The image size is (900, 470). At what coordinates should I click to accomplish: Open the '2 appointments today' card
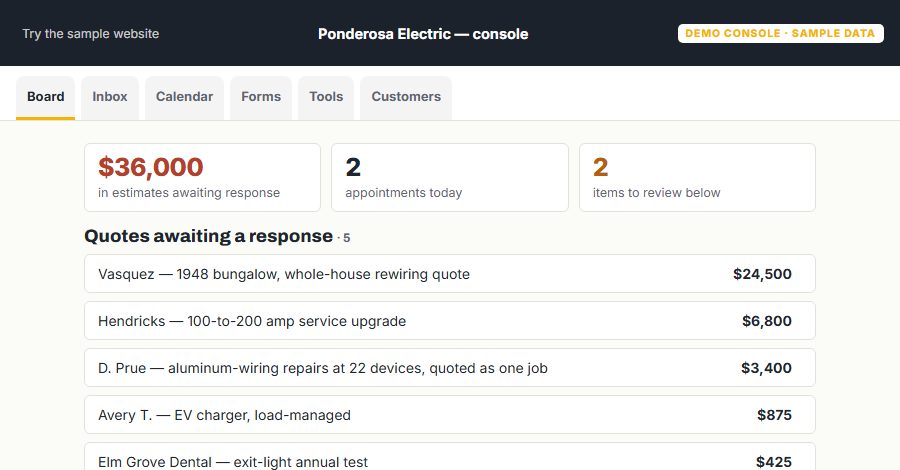pos(450,177)
